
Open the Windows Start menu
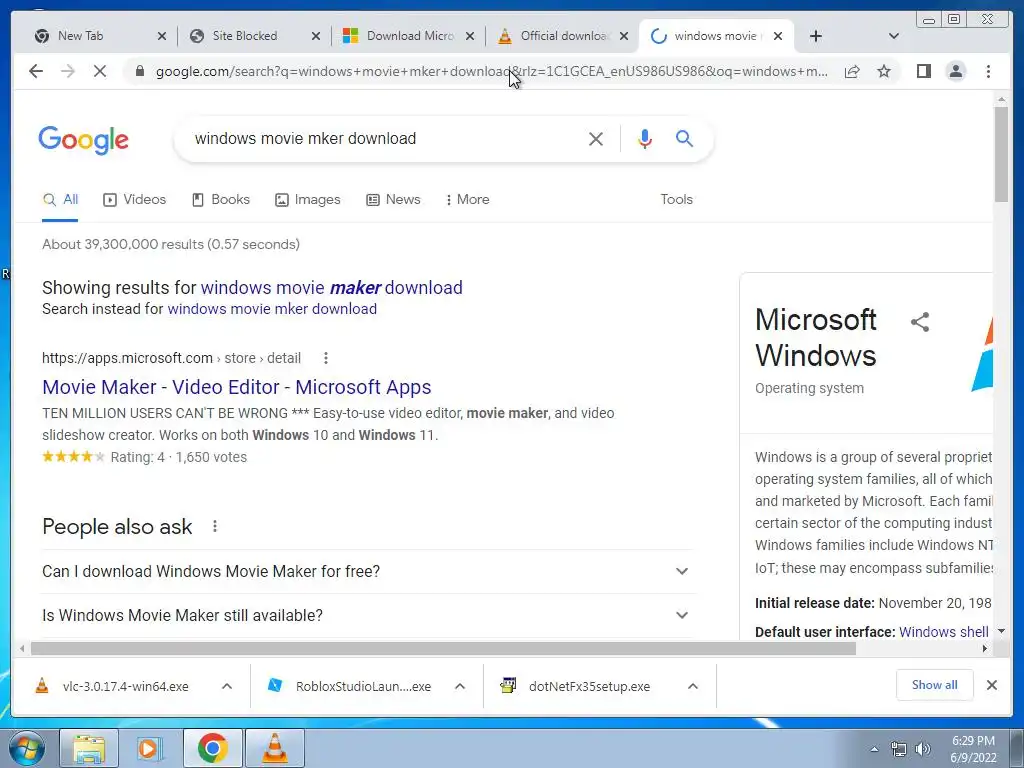point(27,748)
